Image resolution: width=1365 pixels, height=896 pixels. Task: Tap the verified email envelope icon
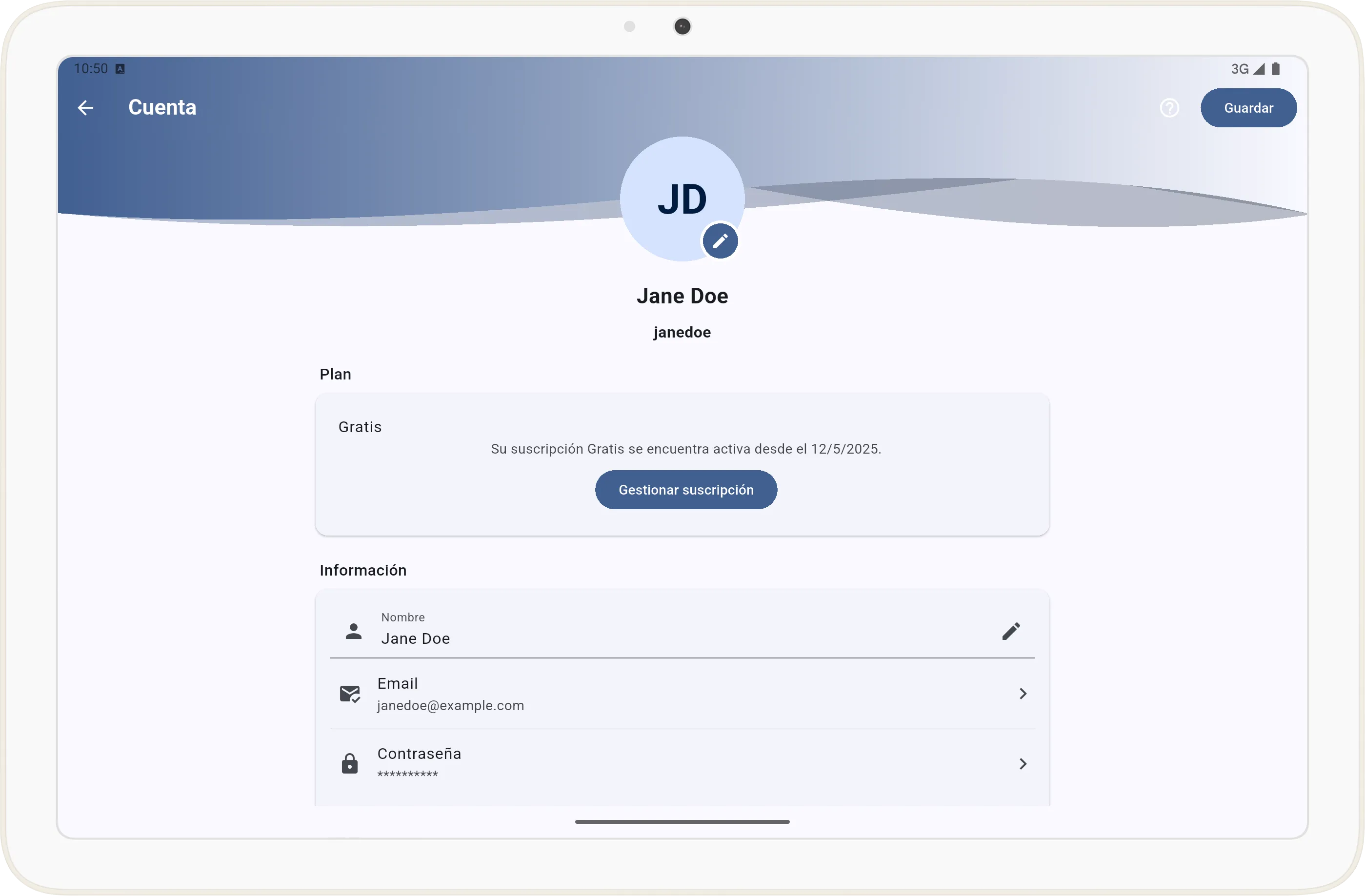tap(350, 694)
